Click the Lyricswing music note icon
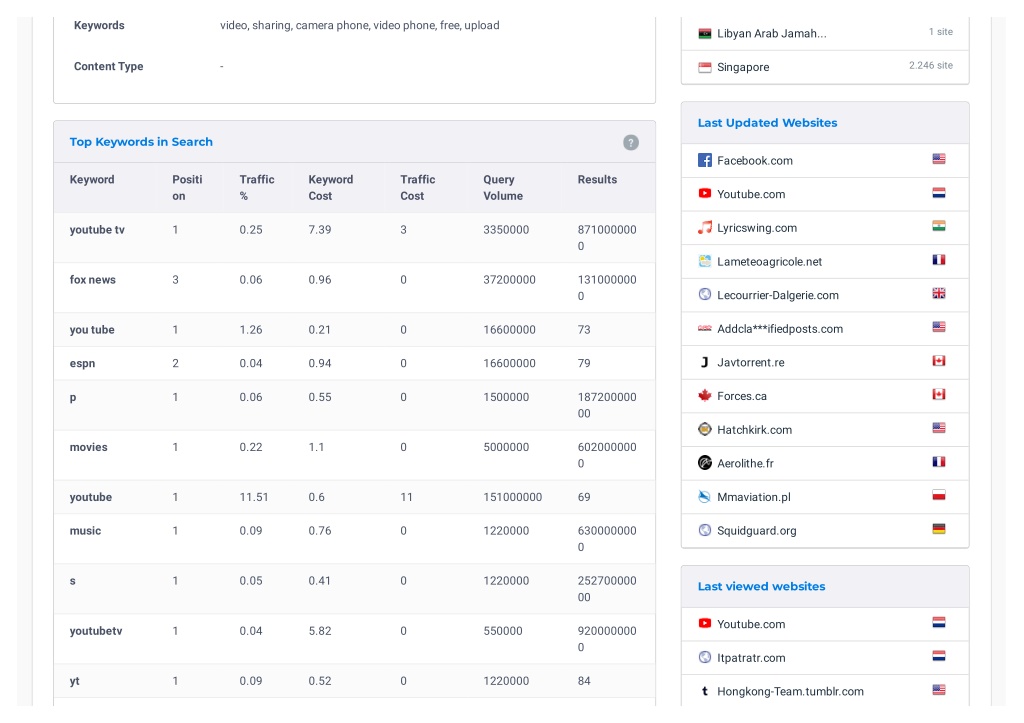This screenshot has width=1024, height=723. pos(705,227)
